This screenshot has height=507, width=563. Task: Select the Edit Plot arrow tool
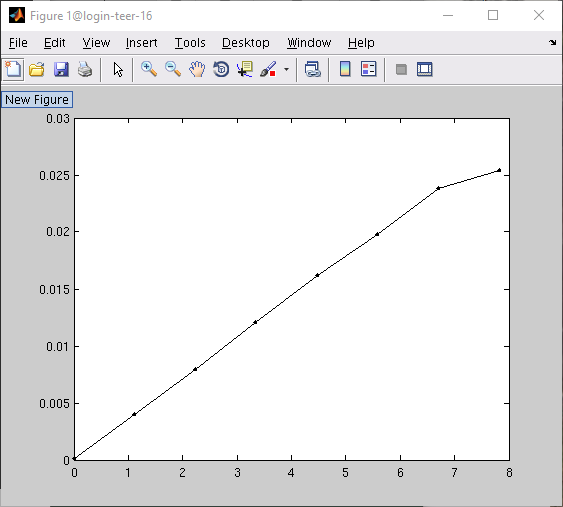tap(118, 69)
